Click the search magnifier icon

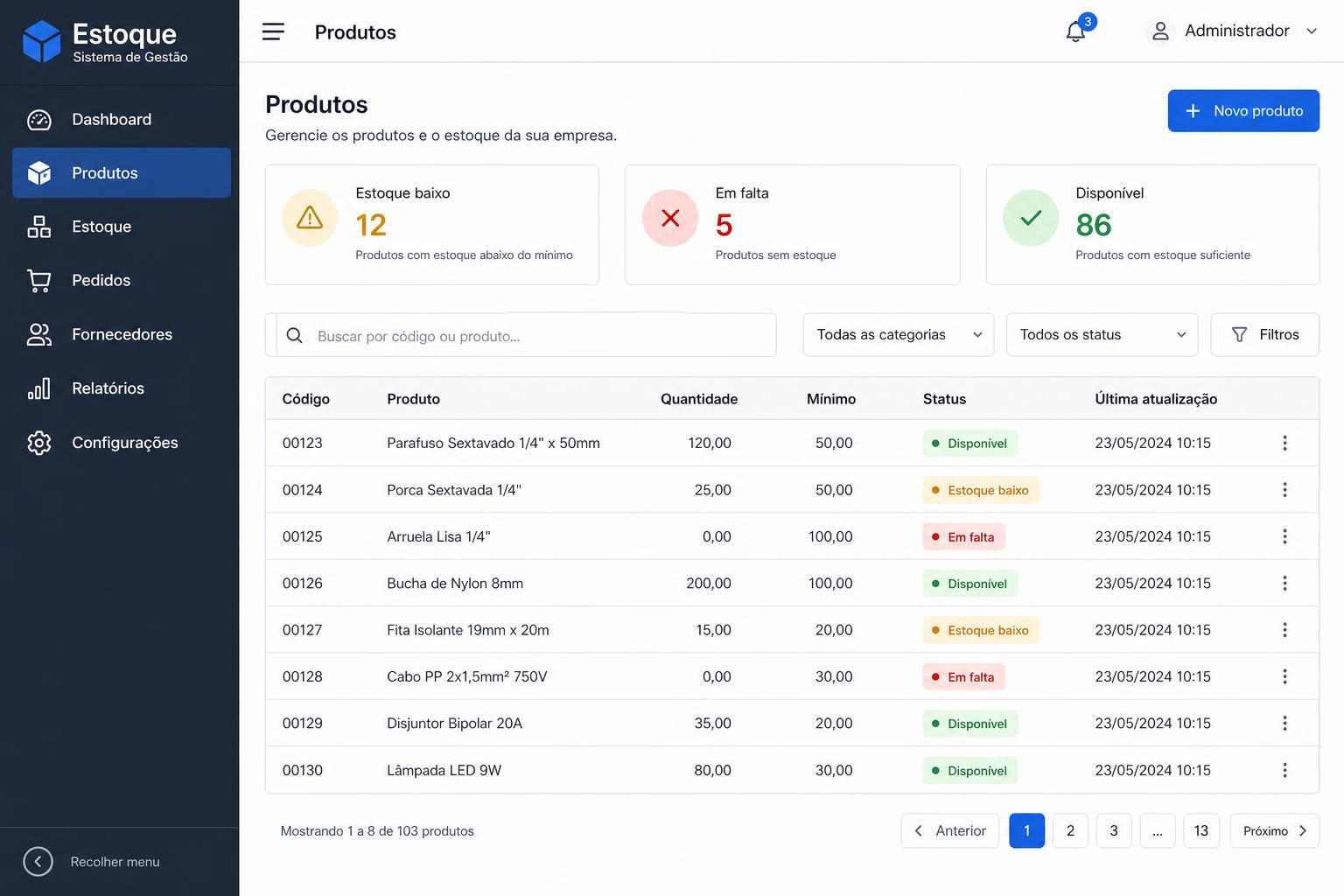[x=295, y=336]
